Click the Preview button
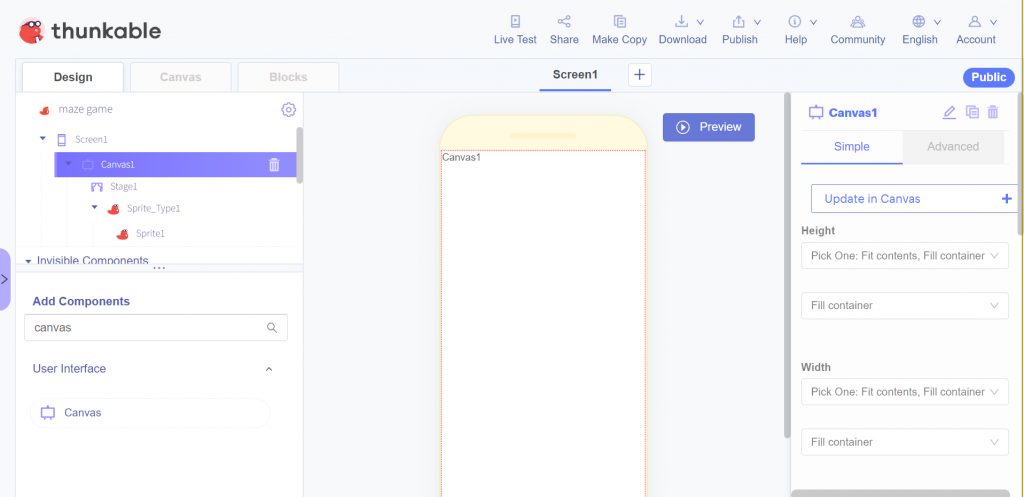Image resolution: width=1024 pixels, height=497 pixels. tap(708, 127)
